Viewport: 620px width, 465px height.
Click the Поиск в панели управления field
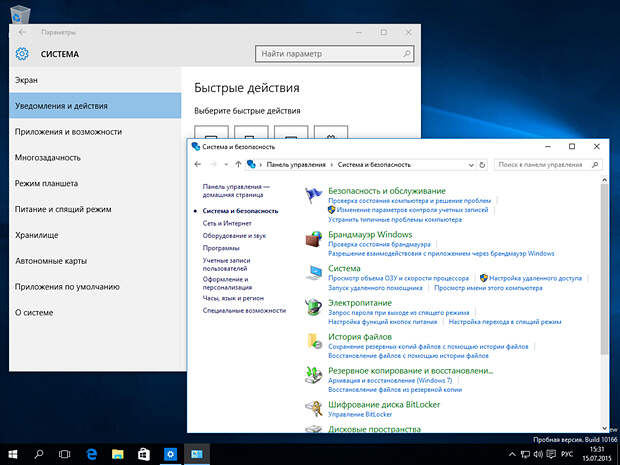(x=548, y=164)
